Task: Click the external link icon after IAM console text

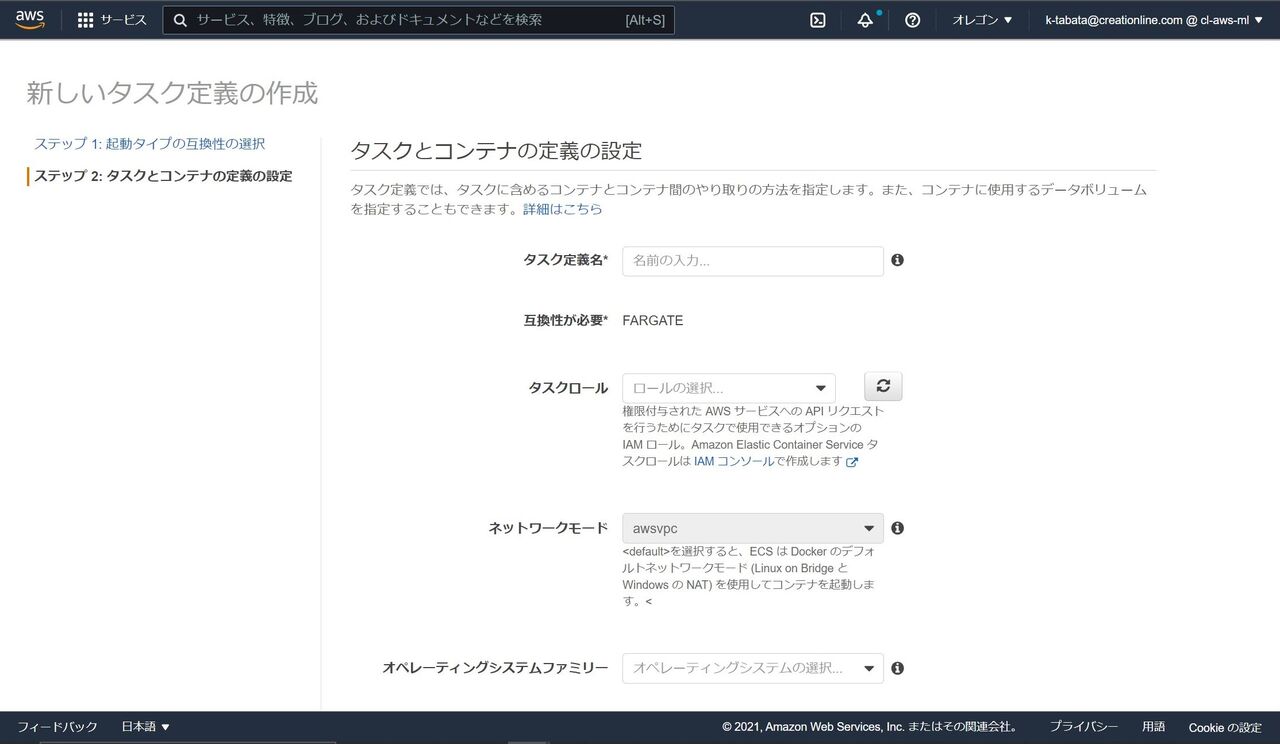Action: 852,462
